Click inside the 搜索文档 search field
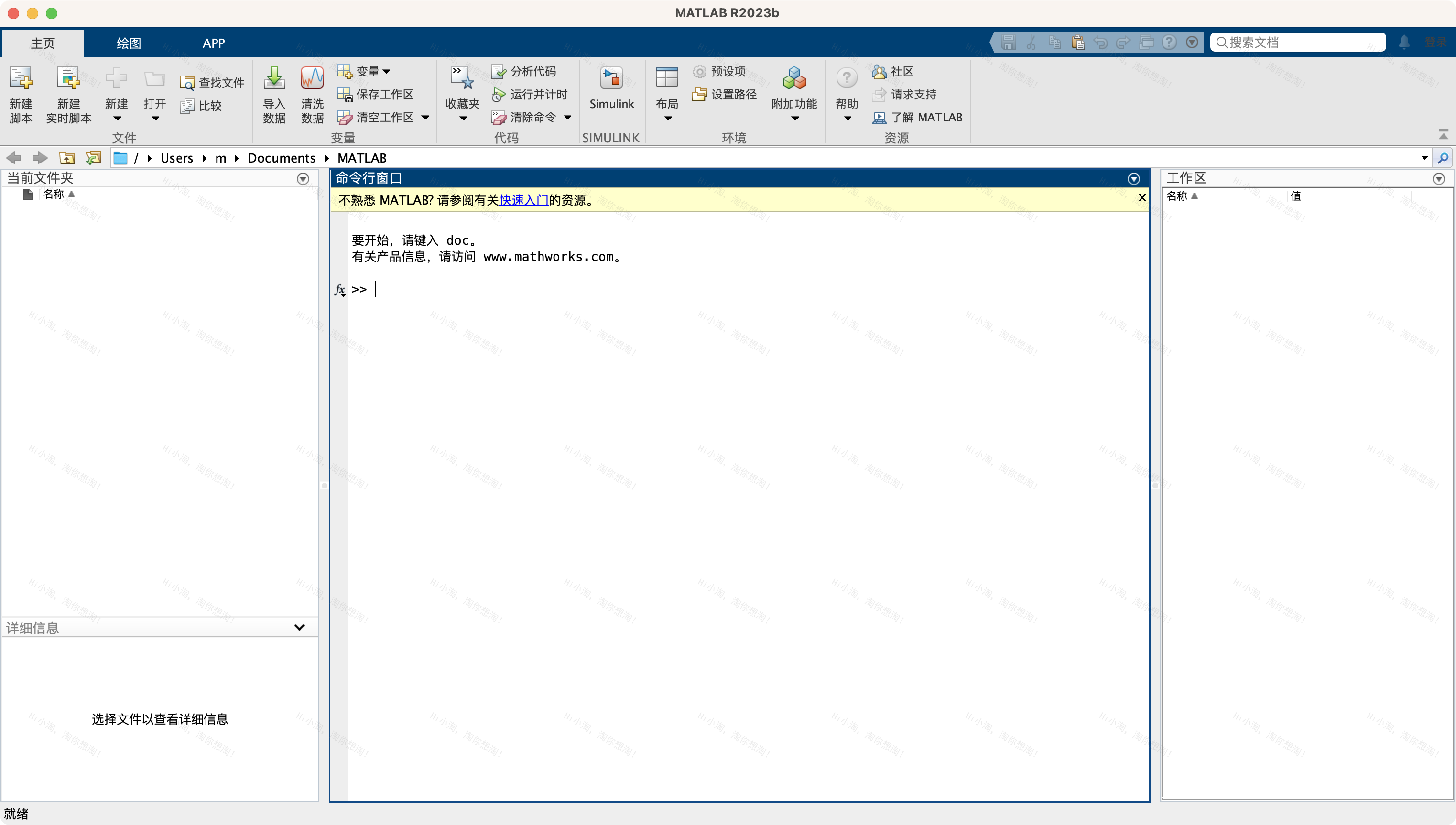Viewport: 1456px width, 825px height. coord(1297,42)
